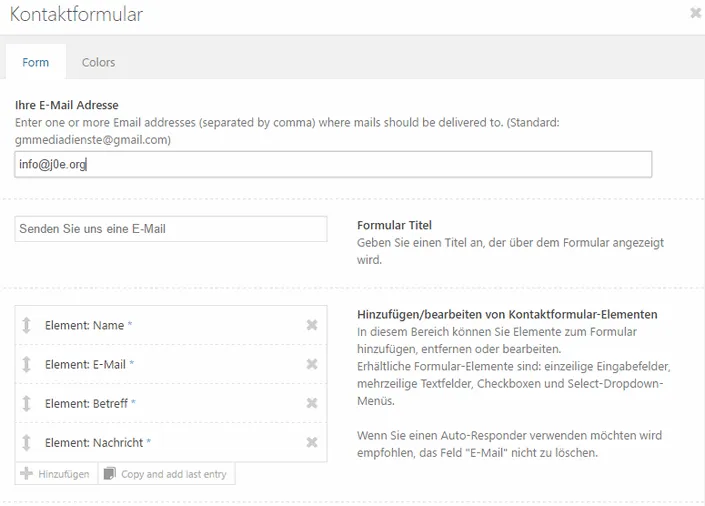Delete the E-Mail element via X icon

312,364
